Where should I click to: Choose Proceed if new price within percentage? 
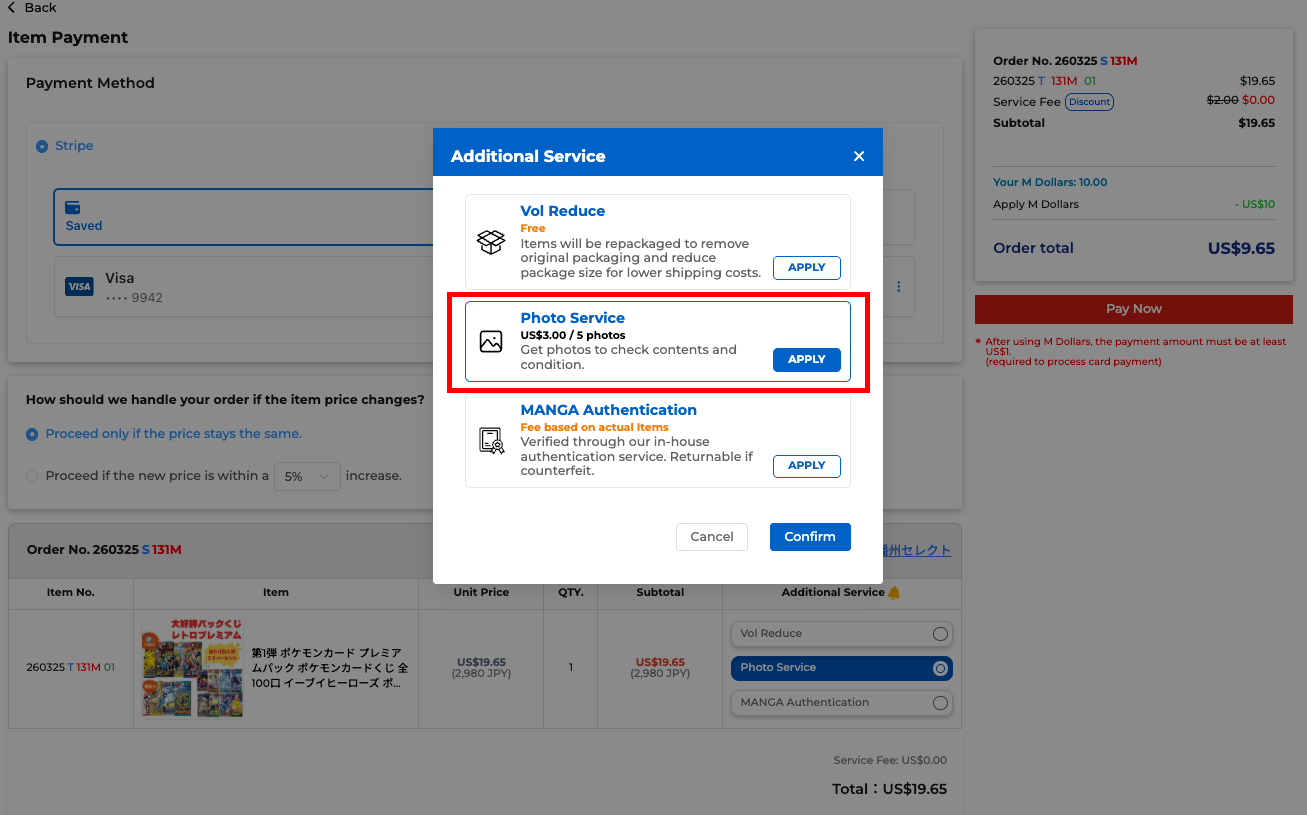click(33, 477)
